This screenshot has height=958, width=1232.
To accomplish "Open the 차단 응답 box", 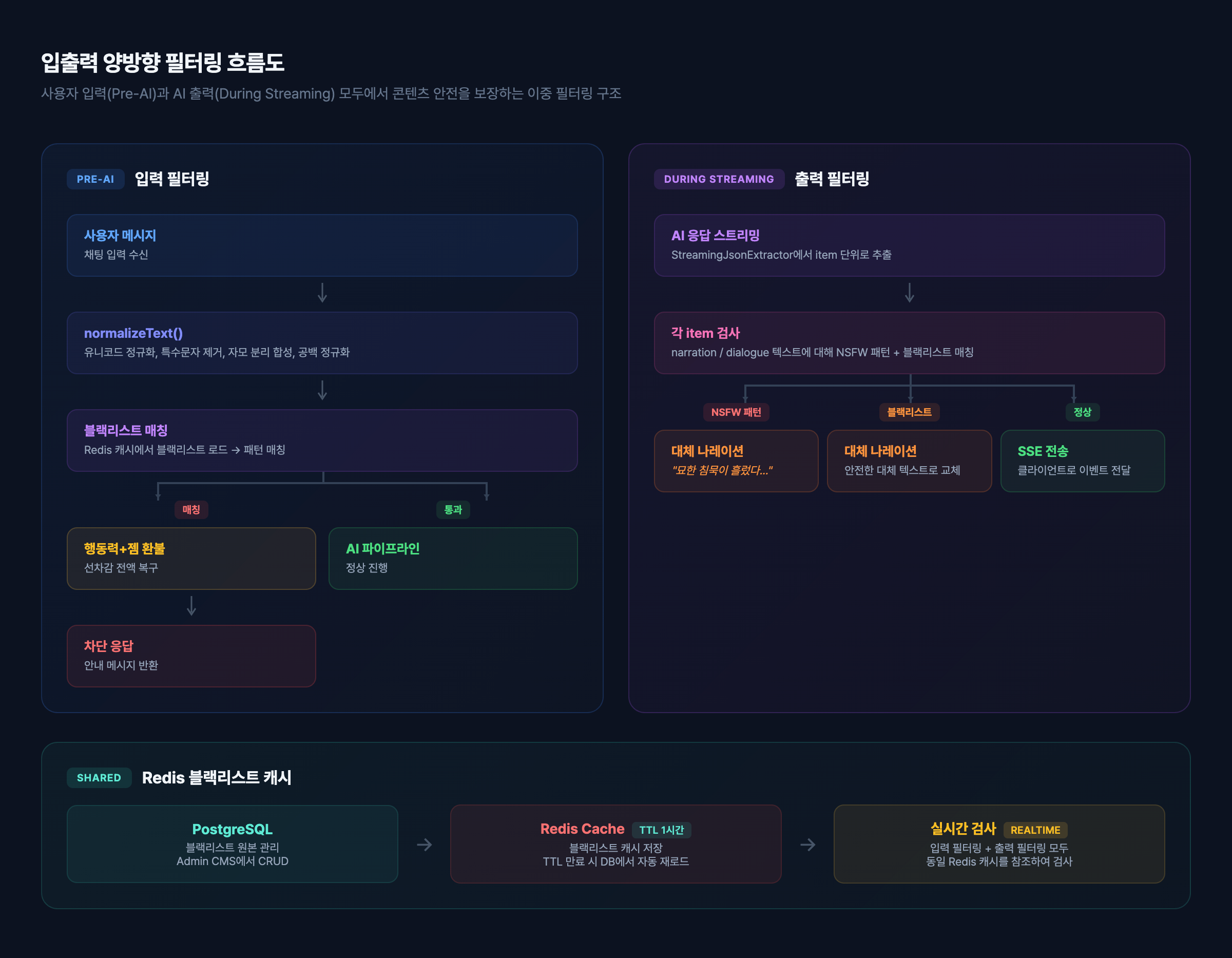I will [x=191, y=656].
